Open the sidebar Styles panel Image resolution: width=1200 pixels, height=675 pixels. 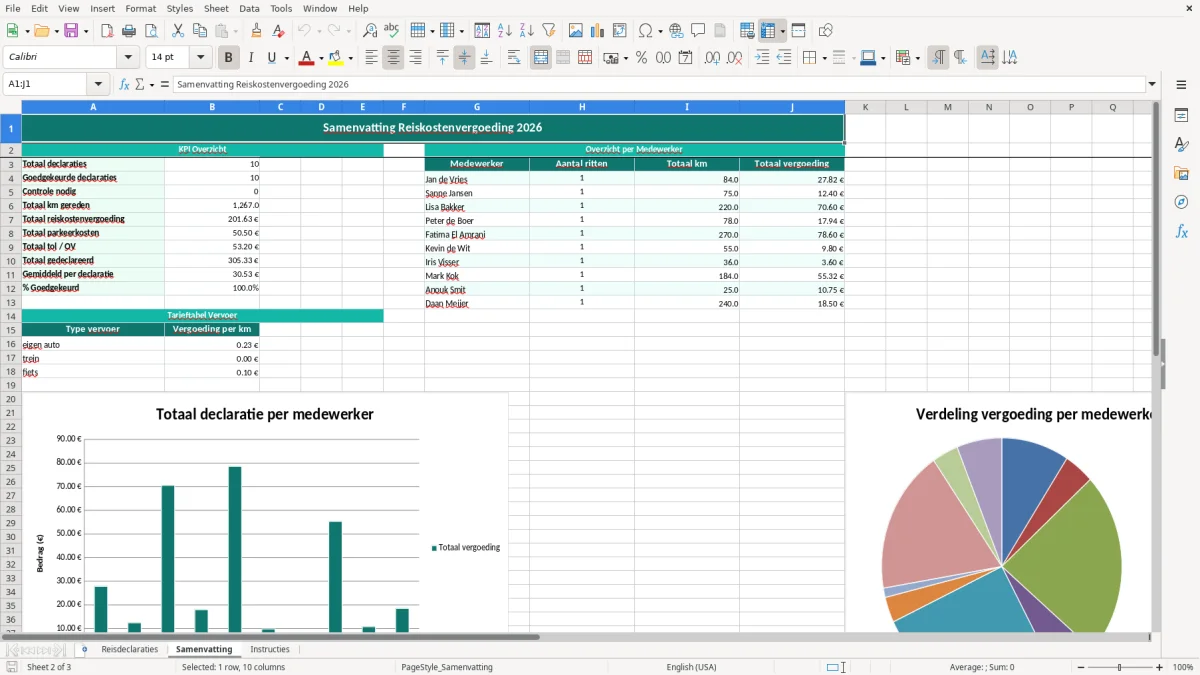pyautogui.click(x=1181, y=145)
